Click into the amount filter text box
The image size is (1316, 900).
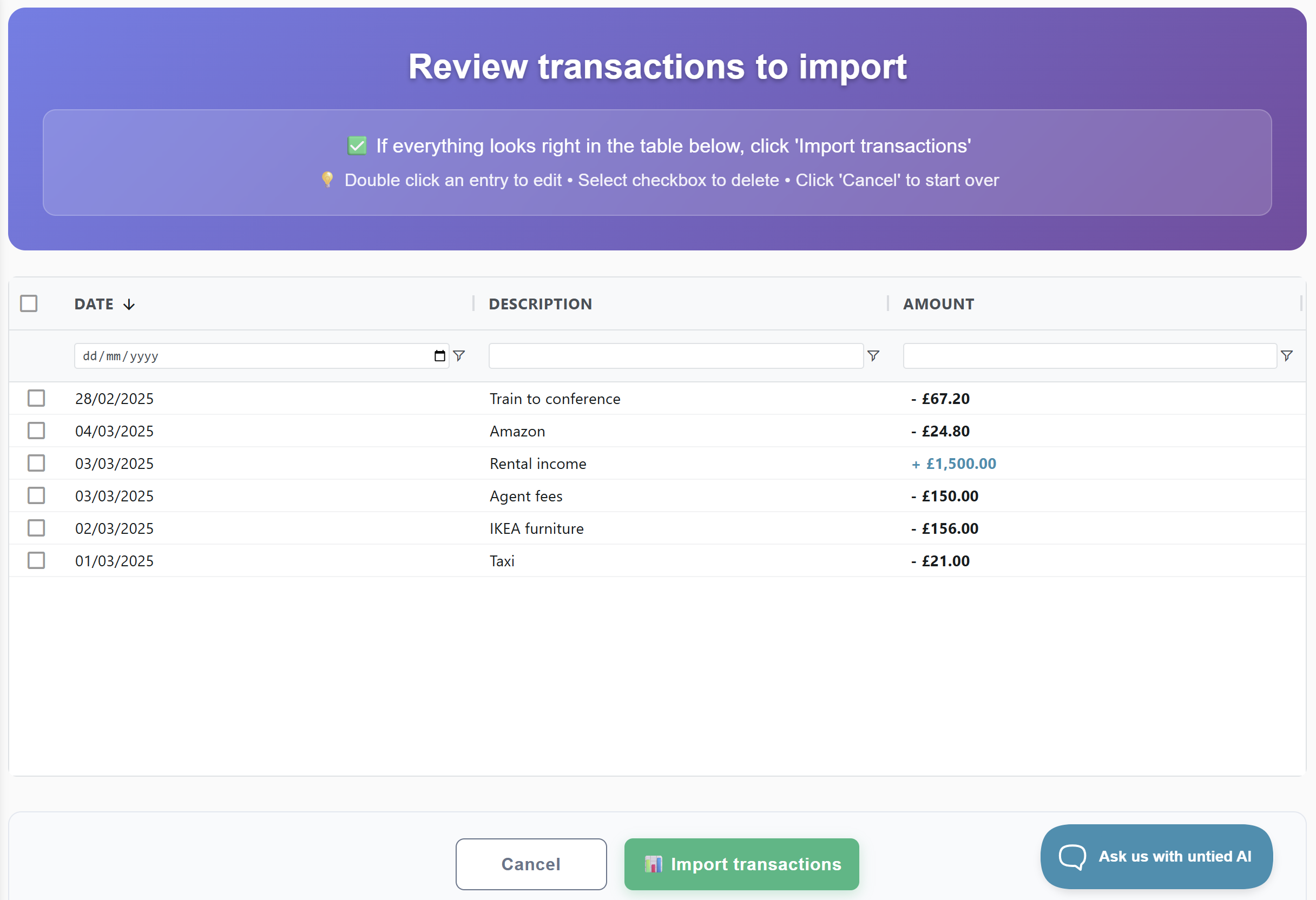tap(1089, 355)
